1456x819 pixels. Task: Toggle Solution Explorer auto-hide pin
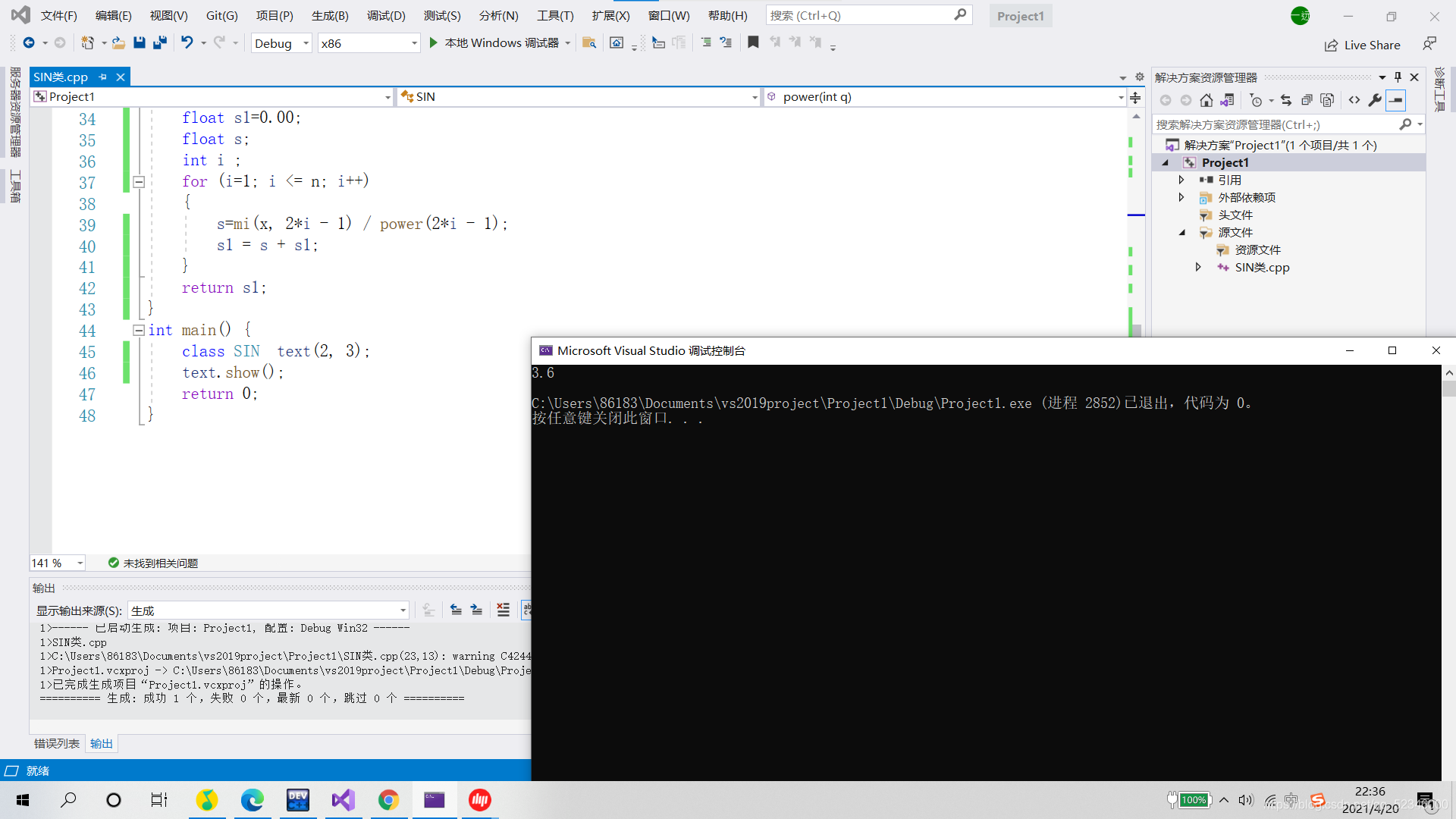pyautogui.click(x=1398, y=77)
